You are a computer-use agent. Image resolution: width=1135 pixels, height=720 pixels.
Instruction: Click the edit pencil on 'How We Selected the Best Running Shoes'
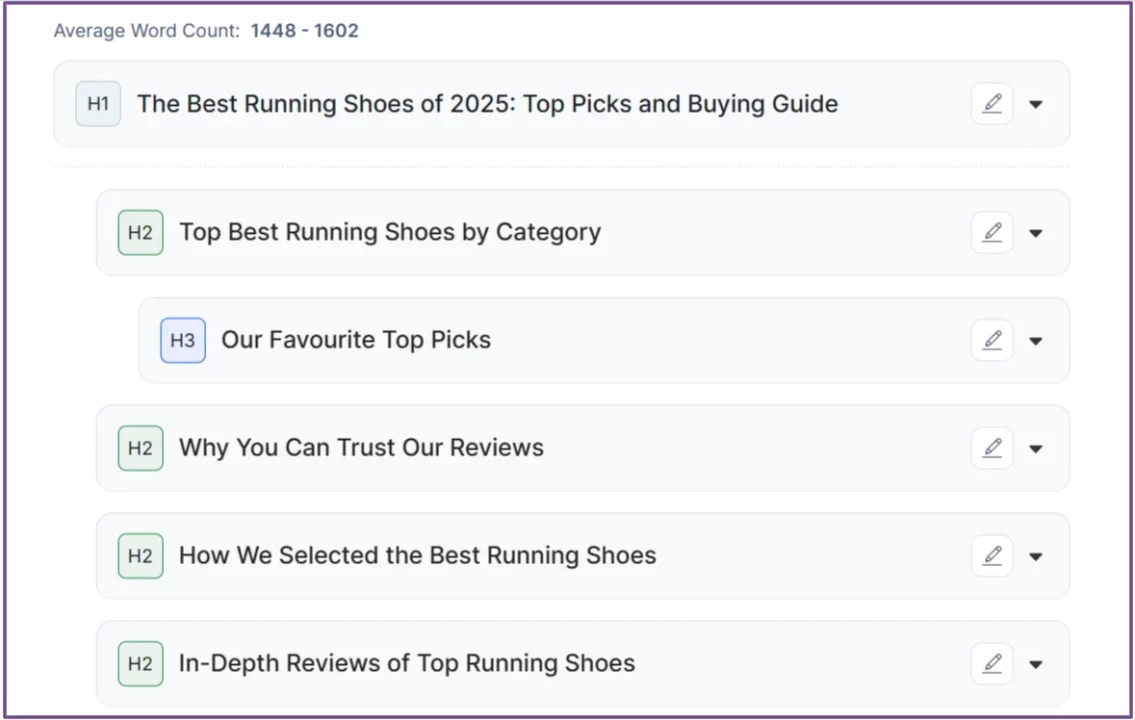point(992,556)
